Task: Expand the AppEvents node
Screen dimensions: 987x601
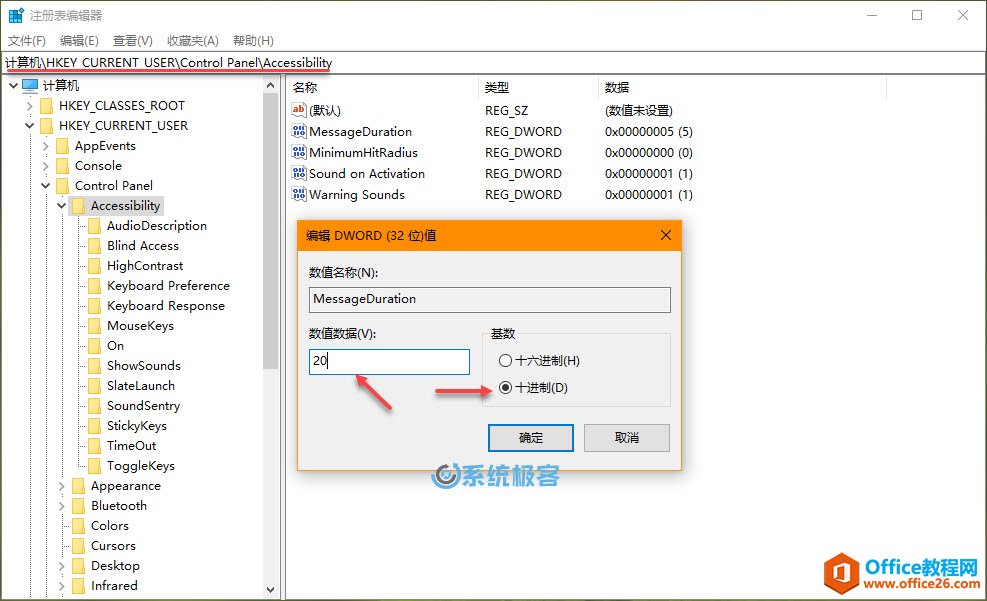Action: pos(45,147)
